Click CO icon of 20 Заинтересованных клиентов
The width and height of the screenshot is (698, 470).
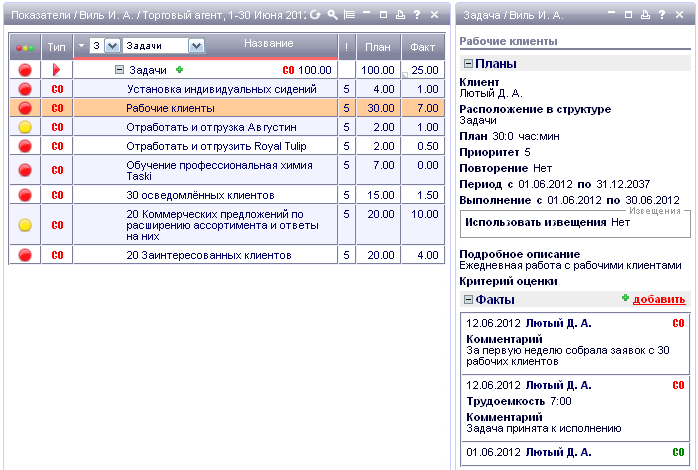[x=57, y=255]
